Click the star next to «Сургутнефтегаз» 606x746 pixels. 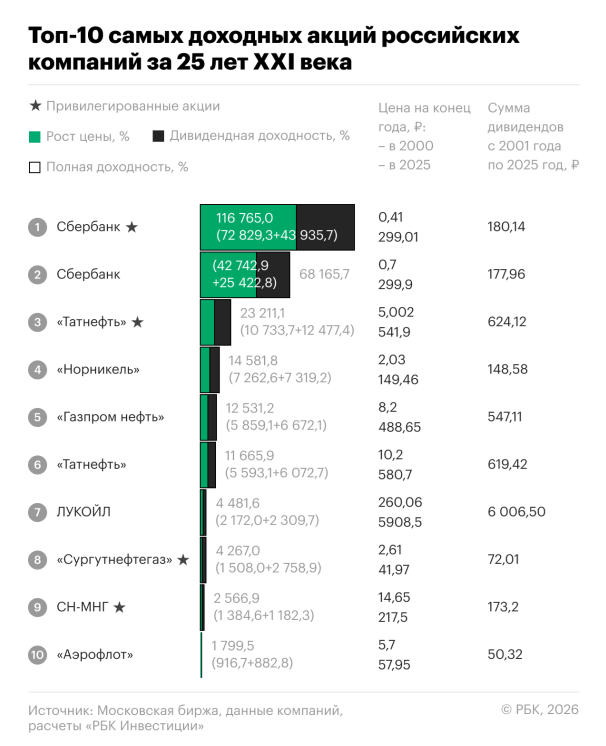[183, 559]
